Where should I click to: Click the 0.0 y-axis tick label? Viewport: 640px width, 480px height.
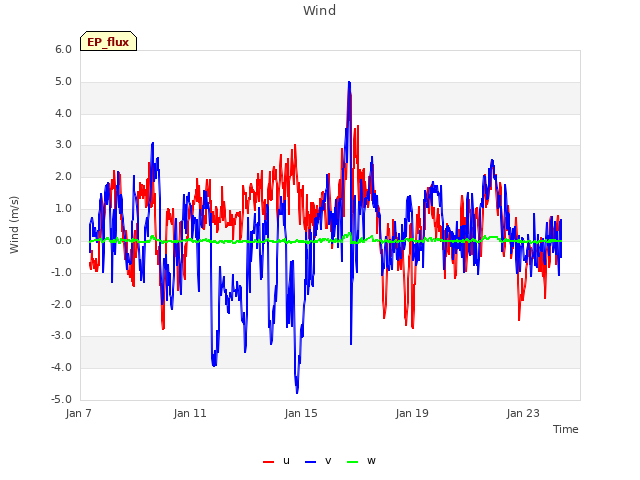(63, 240)
